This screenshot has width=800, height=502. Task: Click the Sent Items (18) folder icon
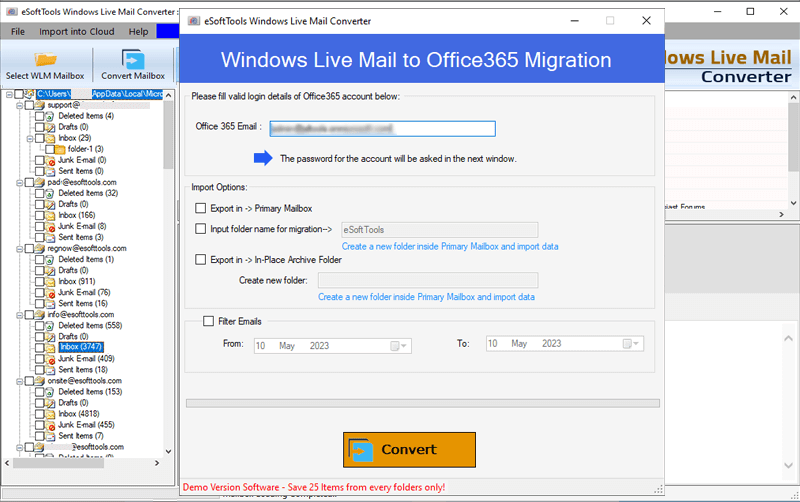click(50, 370)
